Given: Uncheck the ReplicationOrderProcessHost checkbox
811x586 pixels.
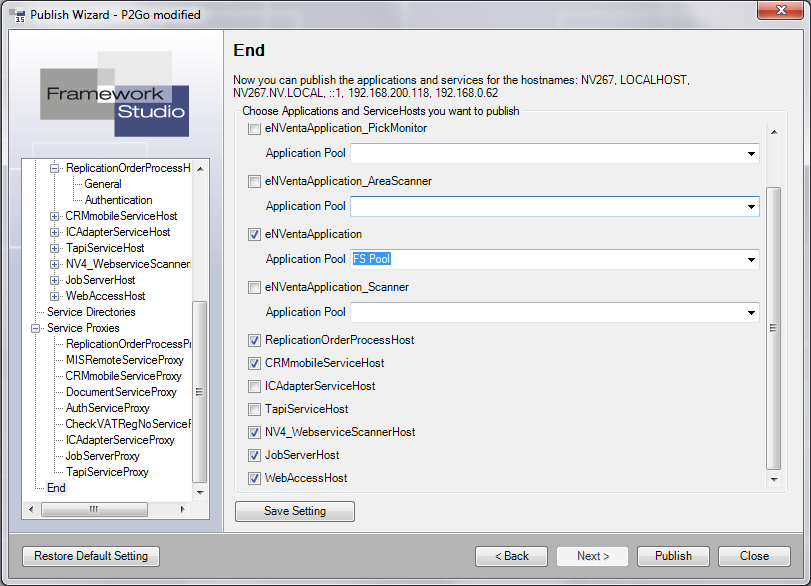Looking at the screenshot, I should pos(254,340).
